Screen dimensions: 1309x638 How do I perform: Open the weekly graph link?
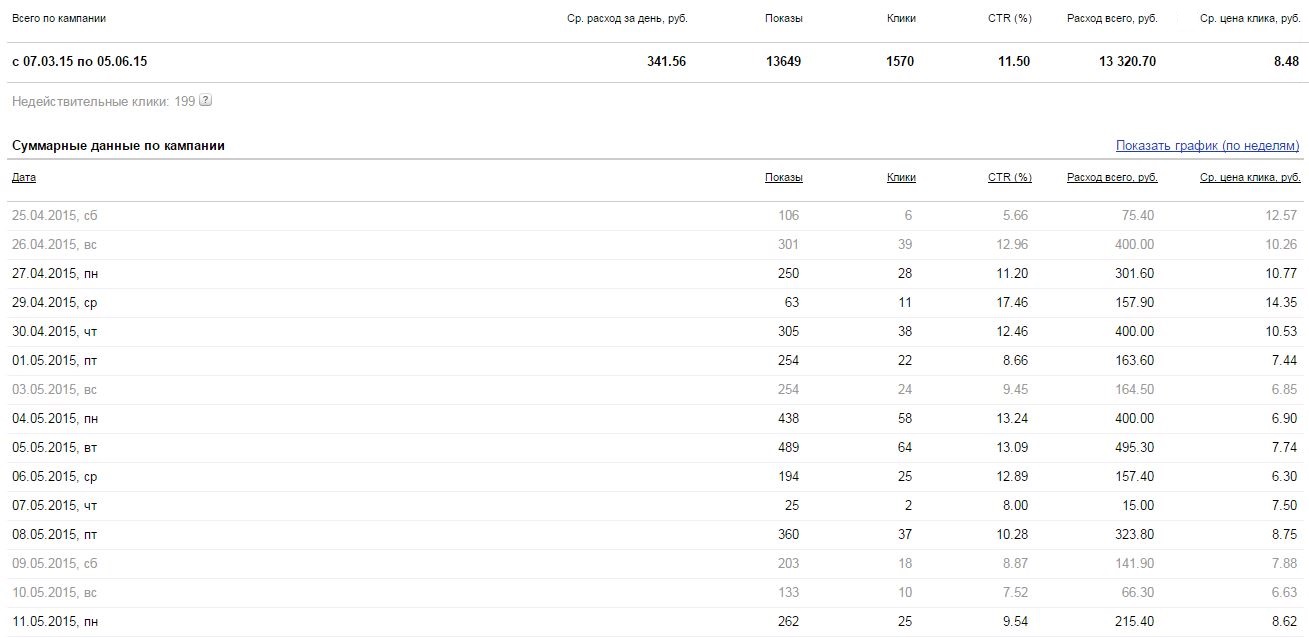pos(1208,146)
